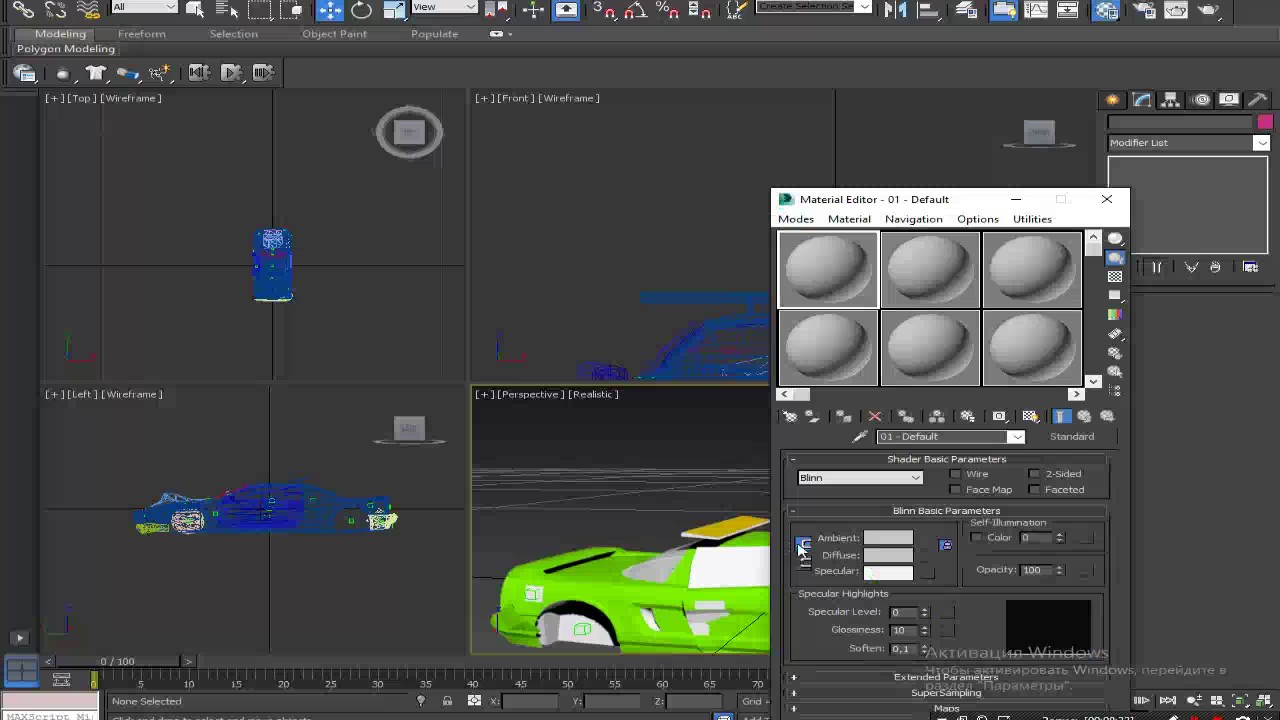Open the 01 - Default material name dropdown
Image resolution: width=1280 pixels, height=720 pixels.
950,437
